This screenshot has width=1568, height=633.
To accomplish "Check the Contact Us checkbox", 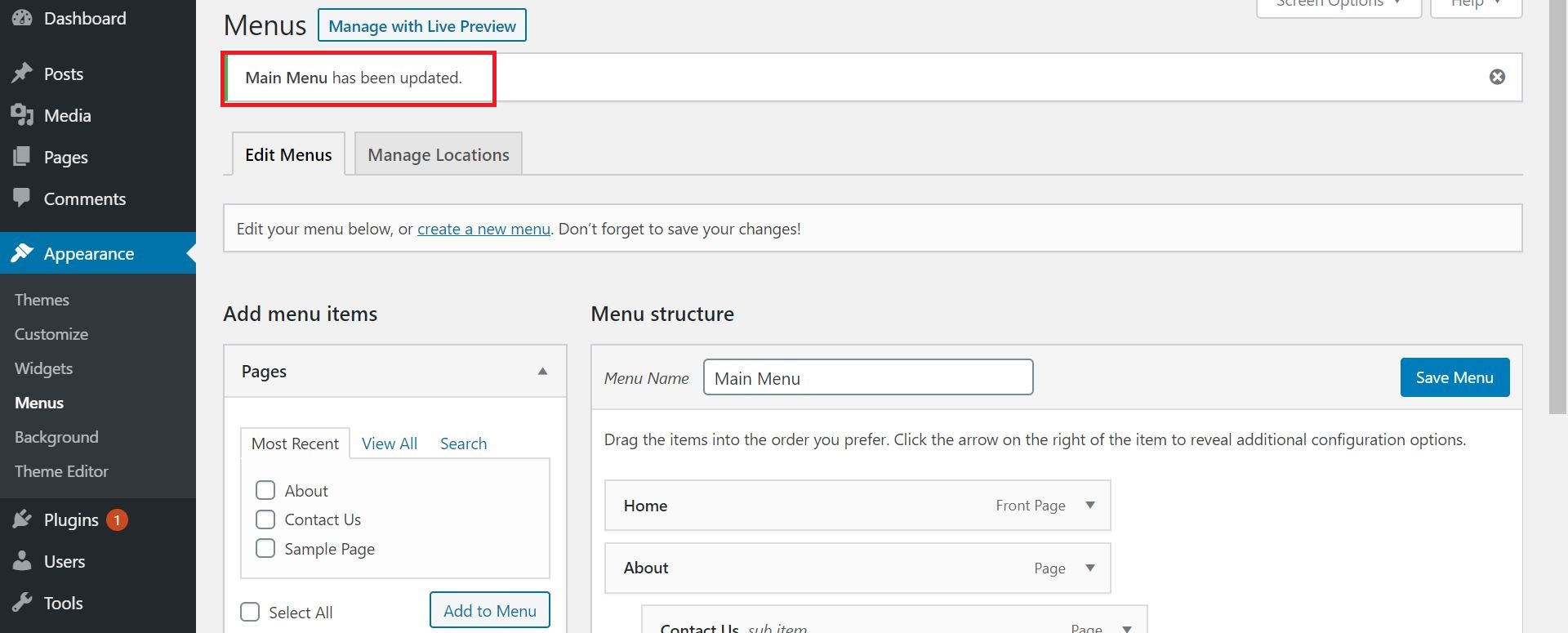I will tap(265, 519).
